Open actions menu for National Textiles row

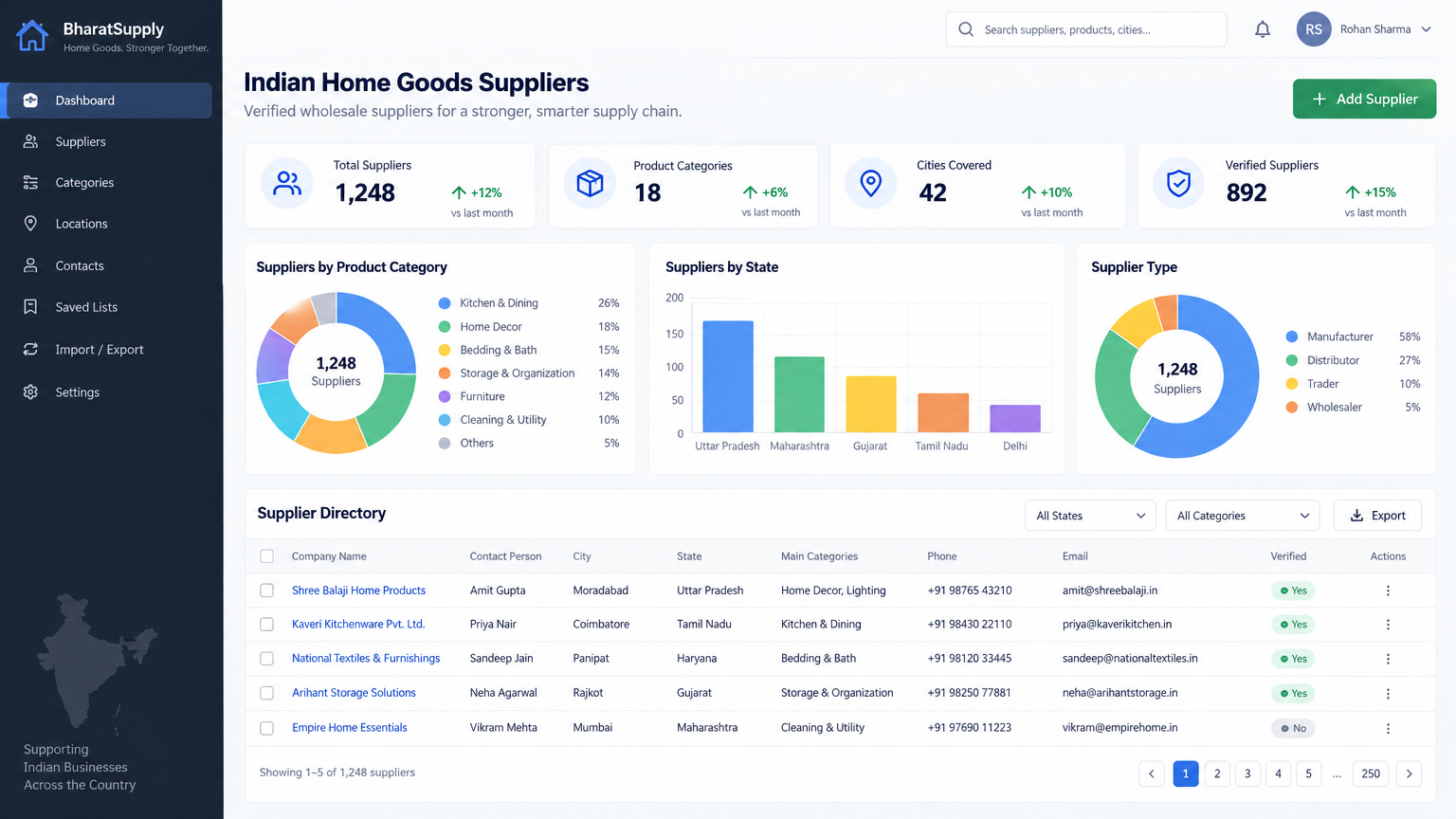pos(1388,659)
